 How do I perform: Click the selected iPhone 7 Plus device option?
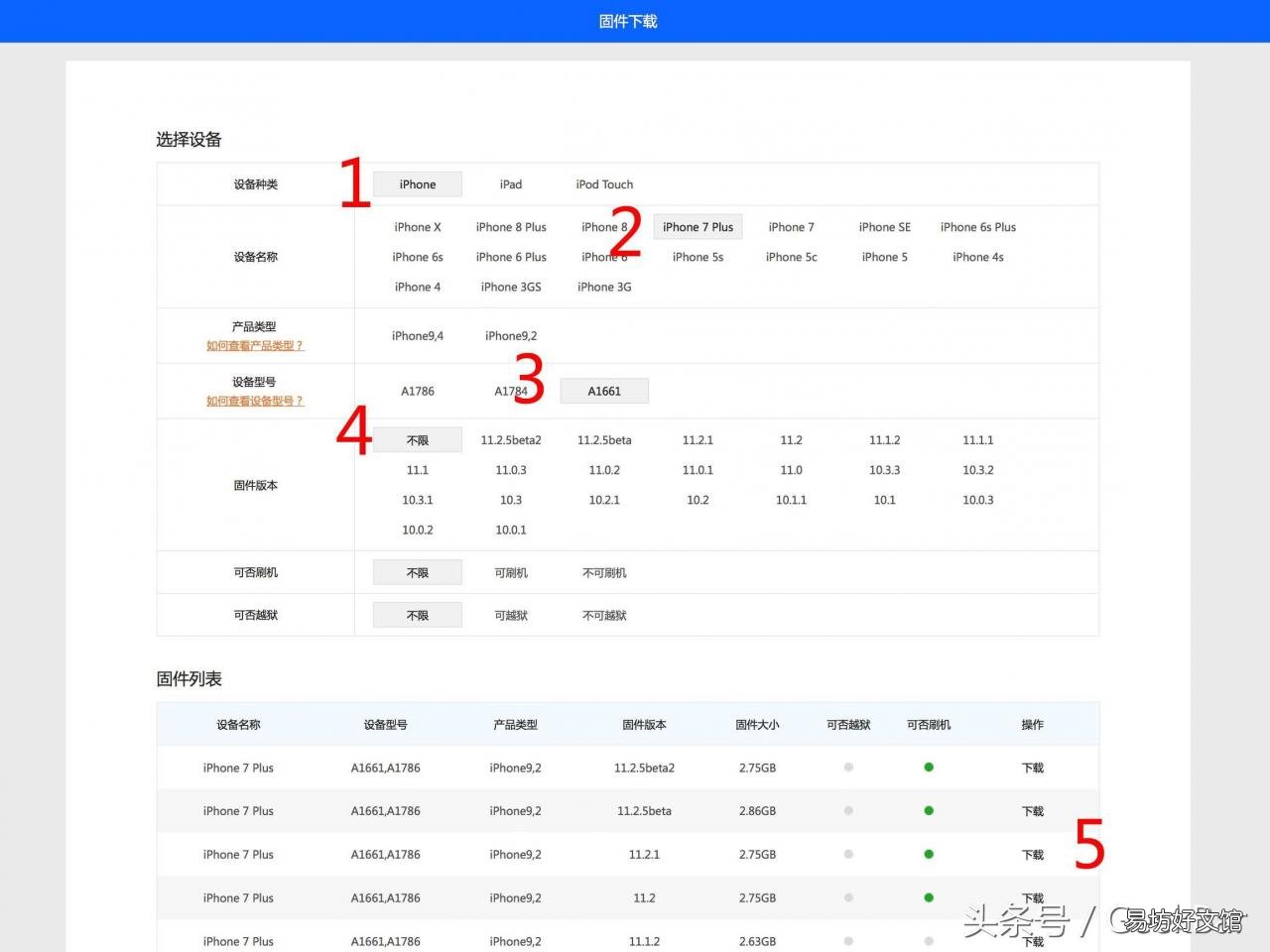pos(698,227)
